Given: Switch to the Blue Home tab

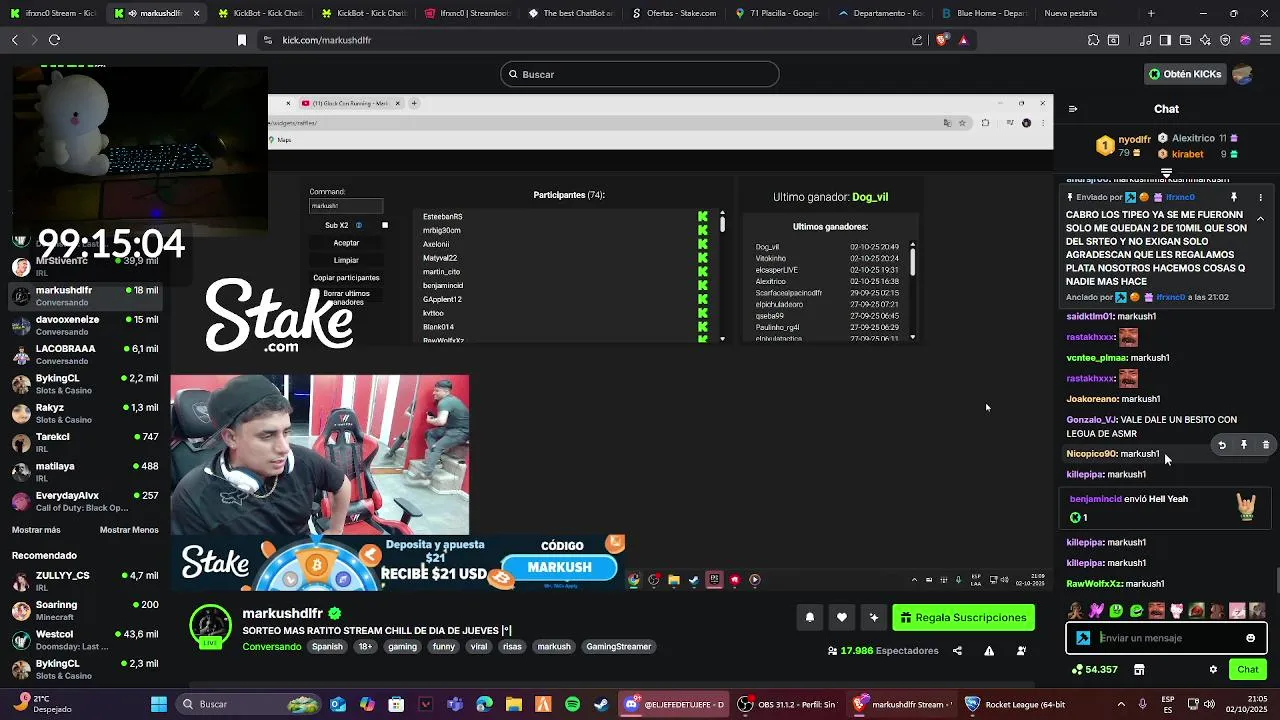Looking at the screenshot, I should click(x=982, y=13).
